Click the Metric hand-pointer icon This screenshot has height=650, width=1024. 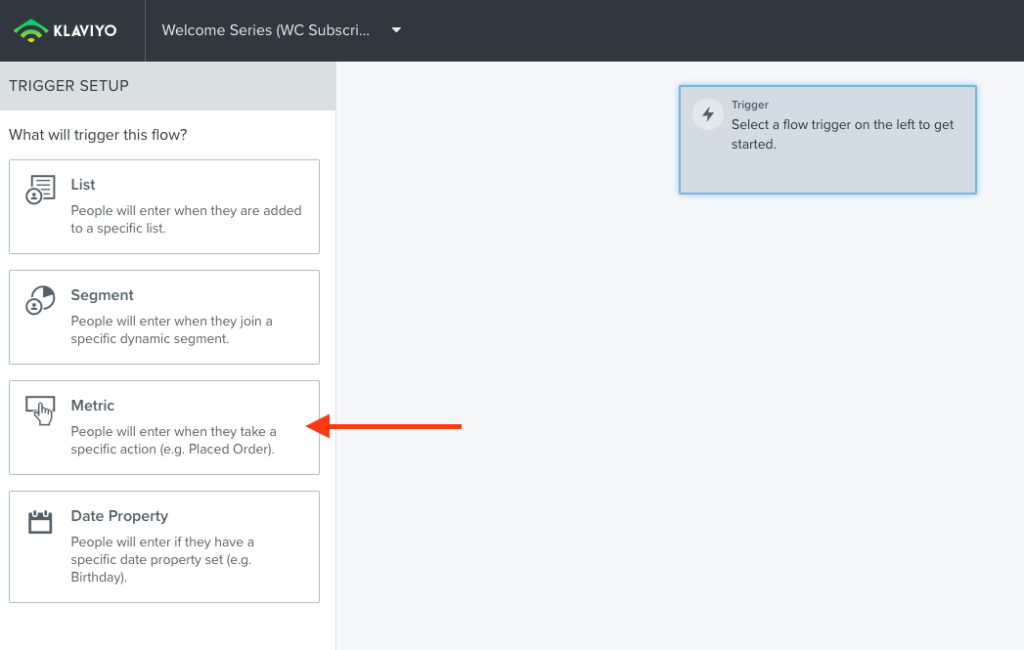coord(40,410)
